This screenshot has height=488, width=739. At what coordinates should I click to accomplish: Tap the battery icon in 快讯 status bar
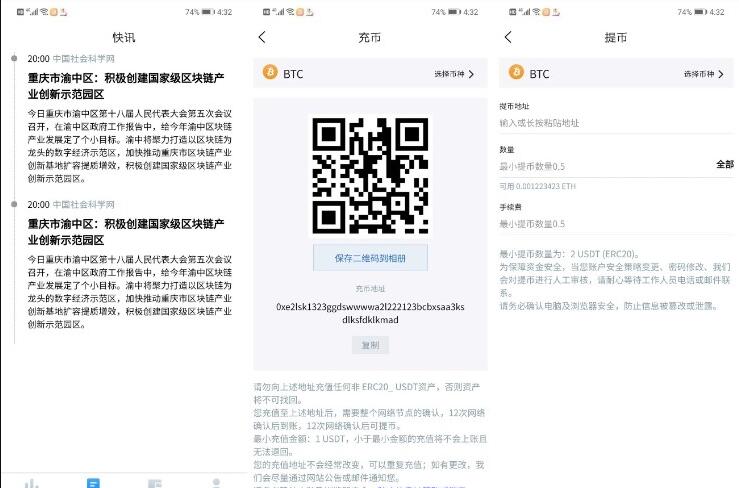tap(208, 12)
